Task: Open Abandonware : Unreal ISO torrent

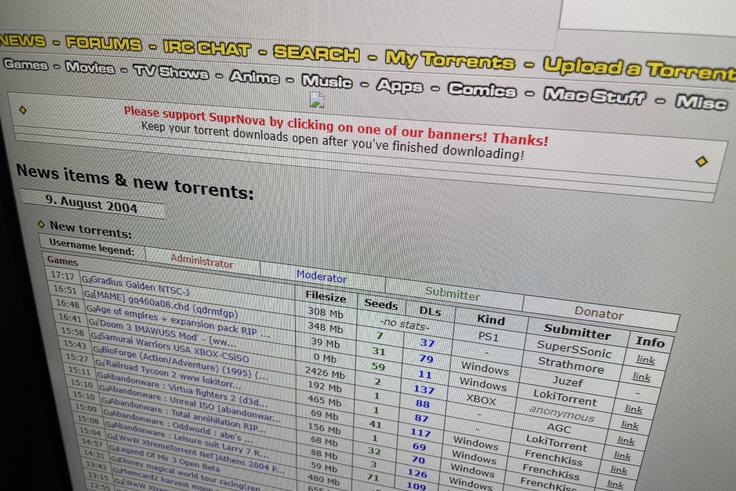Action: tap(194, 404)
